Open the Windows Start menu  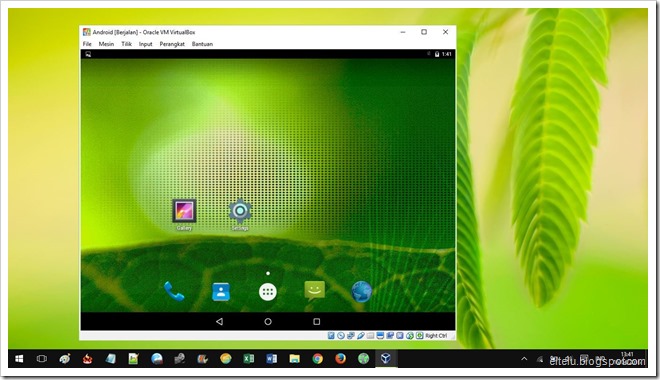[19, 359]
